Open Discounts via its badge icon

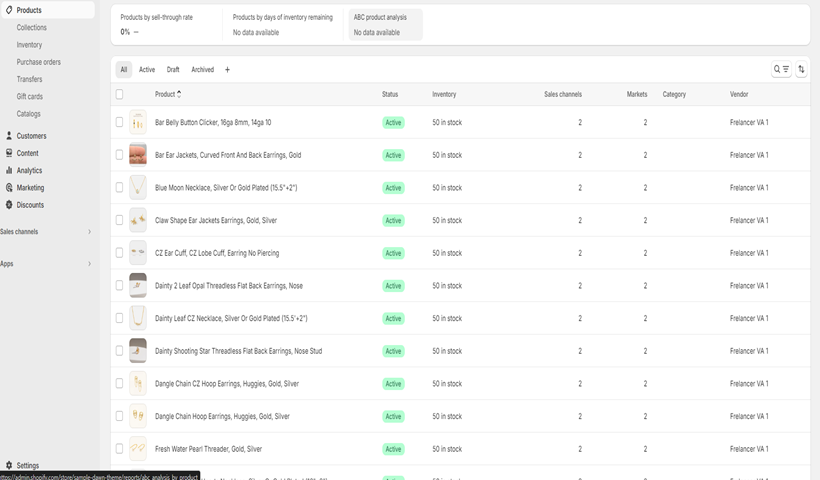(x=9, y=205)
